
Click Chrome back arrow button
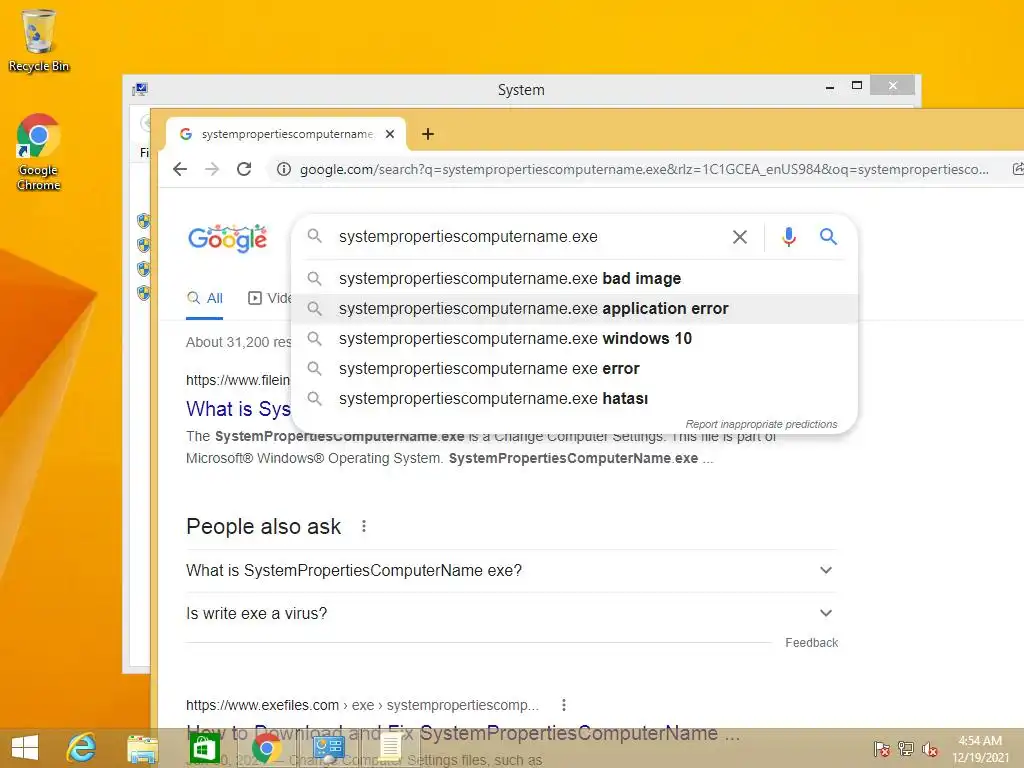180,169
